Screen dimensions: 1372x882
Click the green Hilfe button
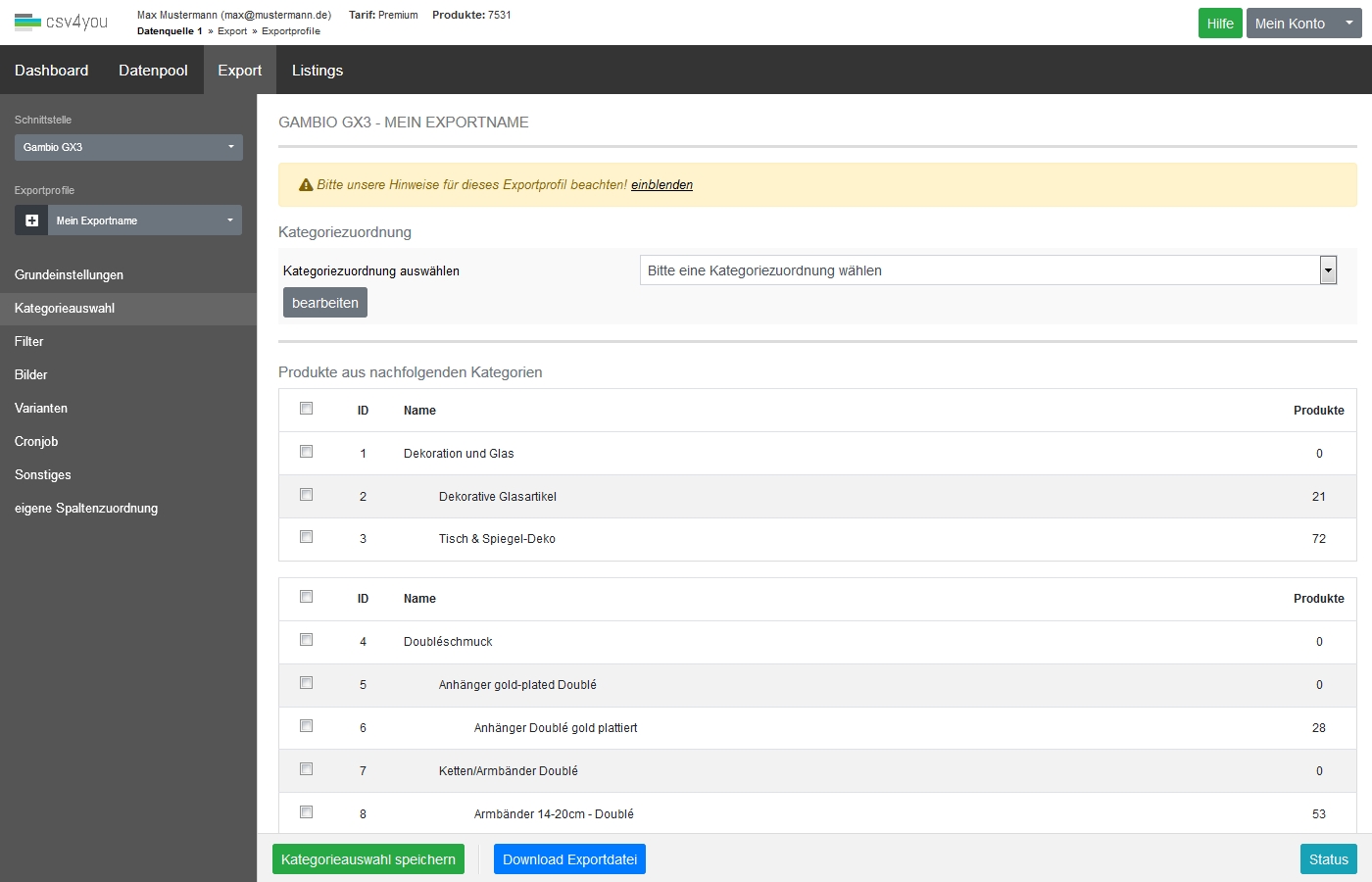[1220, 24]
